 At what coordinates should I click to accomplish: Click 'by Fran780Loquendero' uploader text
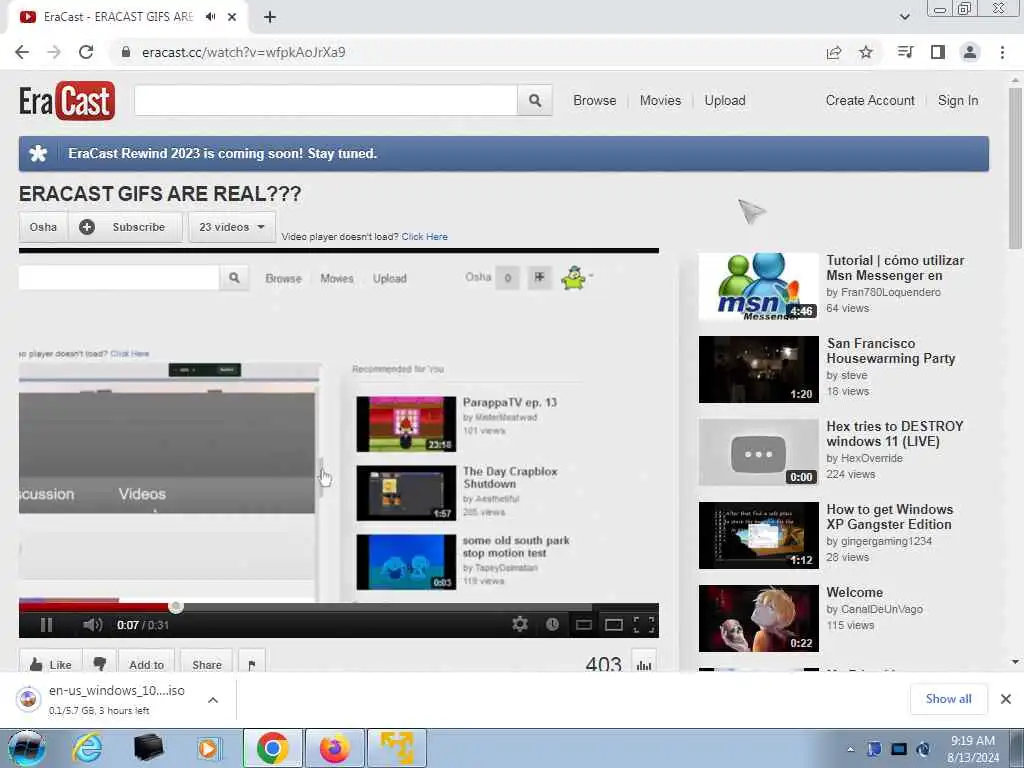(x=884, y=292)
